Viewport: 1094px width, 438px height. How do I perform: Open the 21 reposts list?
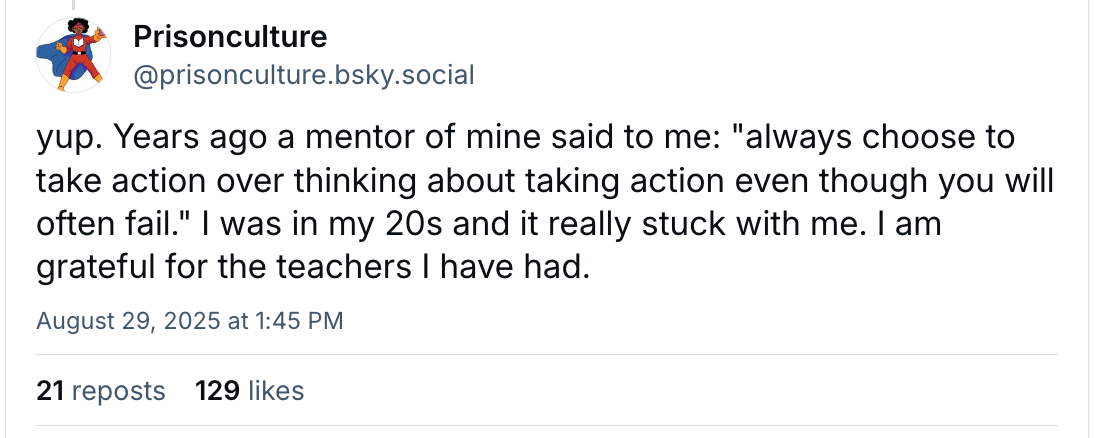(x=100, y=390)
